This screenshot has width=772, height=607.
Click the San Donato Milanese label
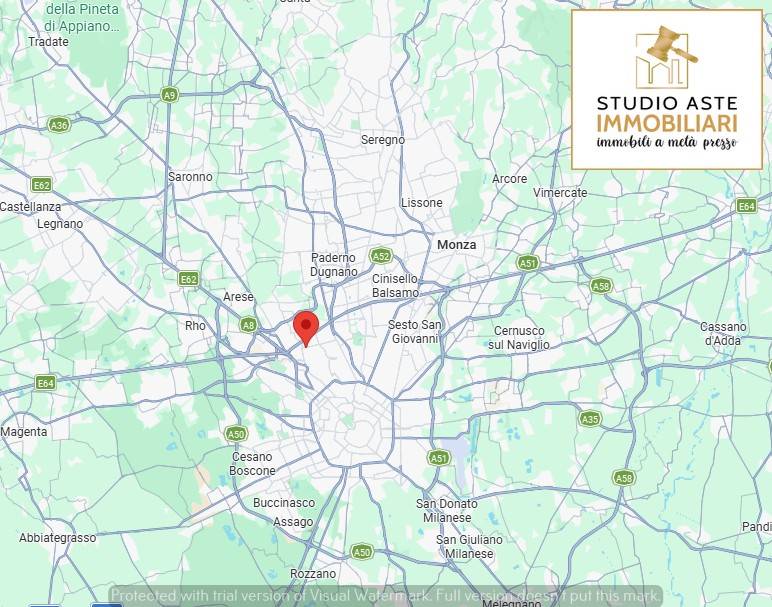pyautogui.click(x=447, y=511)
